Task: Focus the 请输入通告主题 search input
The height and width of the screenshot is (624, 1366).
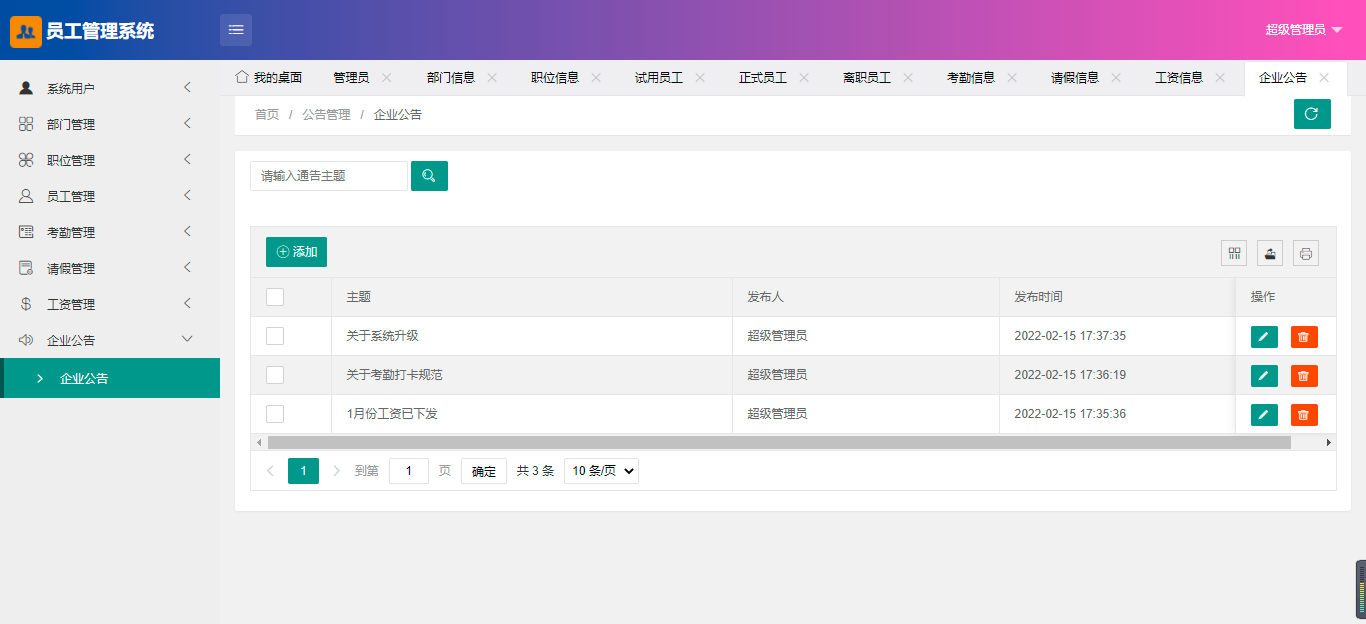Action: tap(329, 176)
